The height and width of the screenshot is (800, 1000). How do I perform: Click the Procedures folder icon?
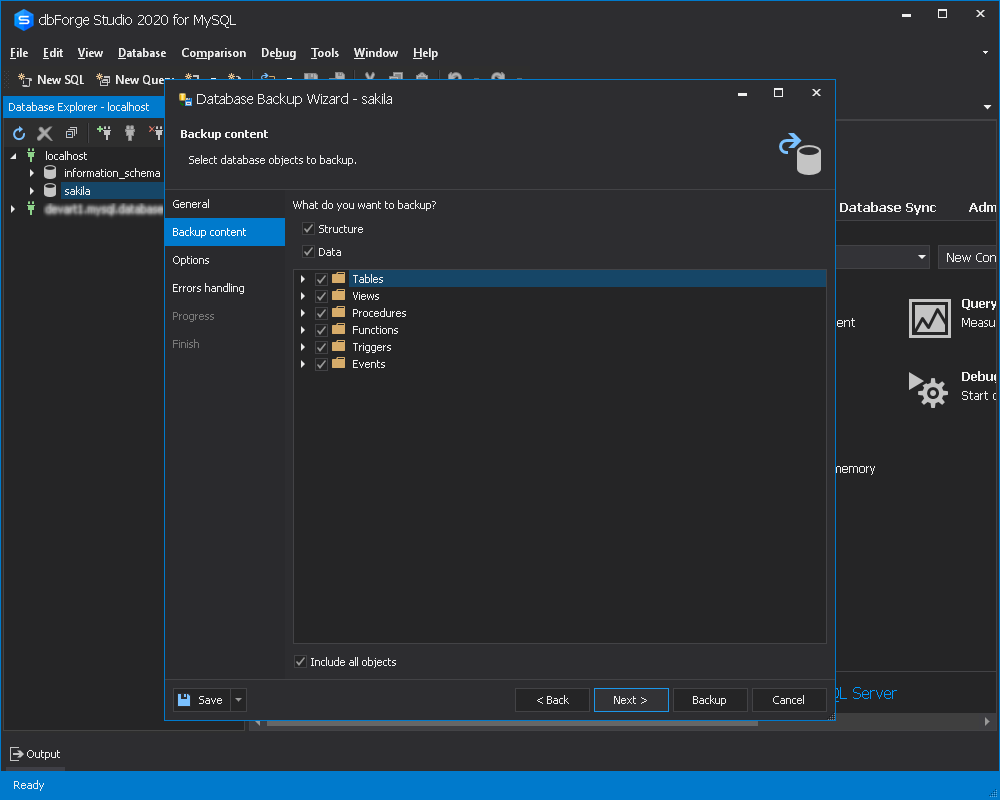tap(339, 313)
